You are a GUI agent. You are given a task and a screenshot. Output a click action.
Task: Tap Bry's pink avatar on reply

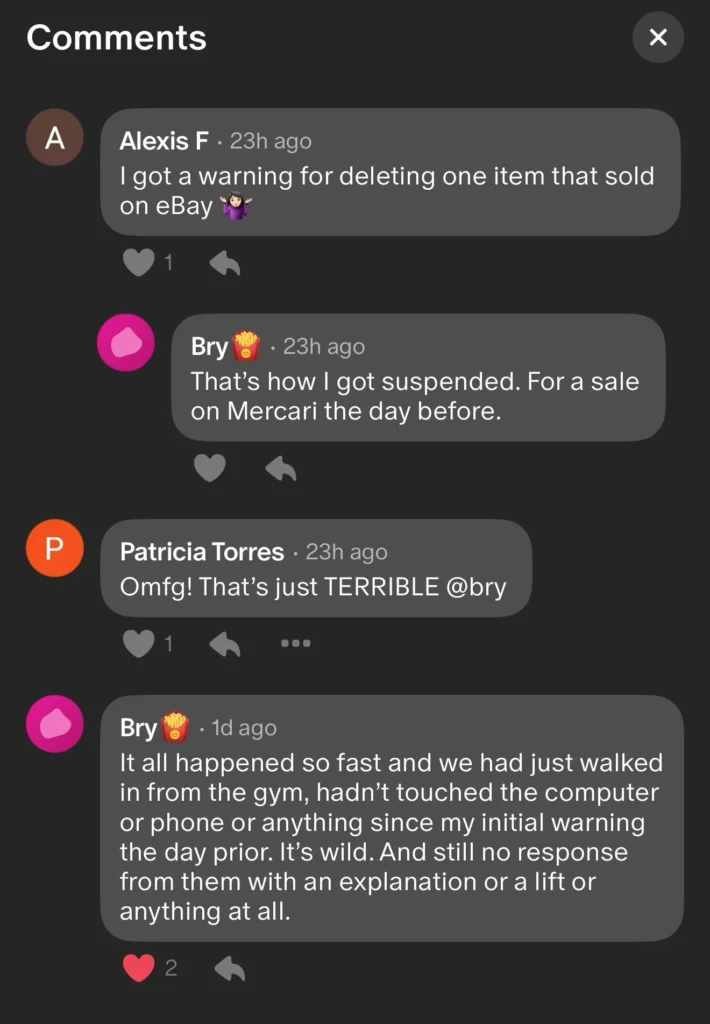pyautogui.click(x=126, y=343)
